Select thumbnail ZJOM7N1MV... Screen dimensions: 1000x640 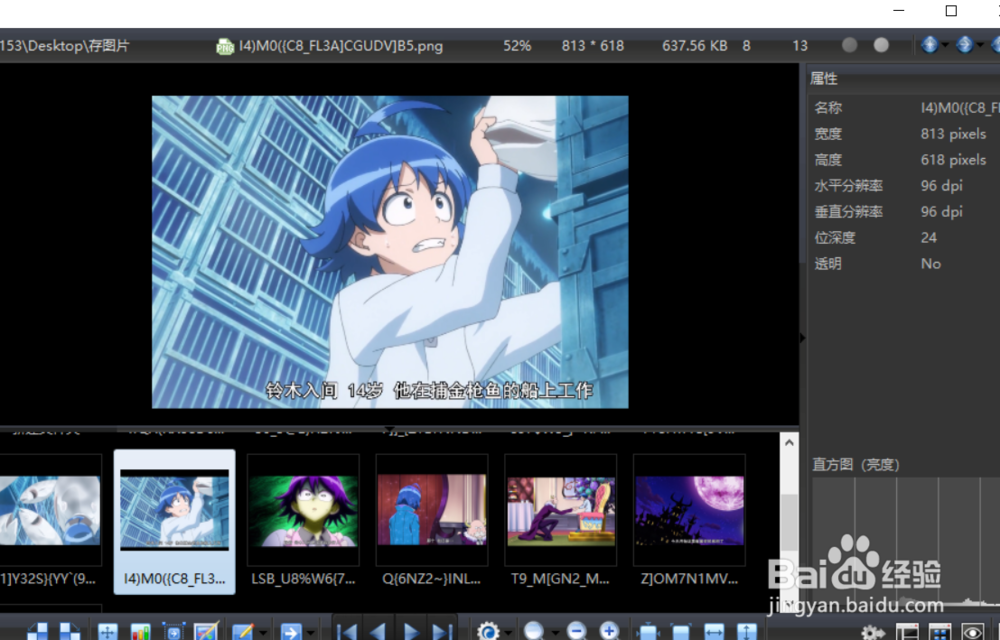[689, 521]
